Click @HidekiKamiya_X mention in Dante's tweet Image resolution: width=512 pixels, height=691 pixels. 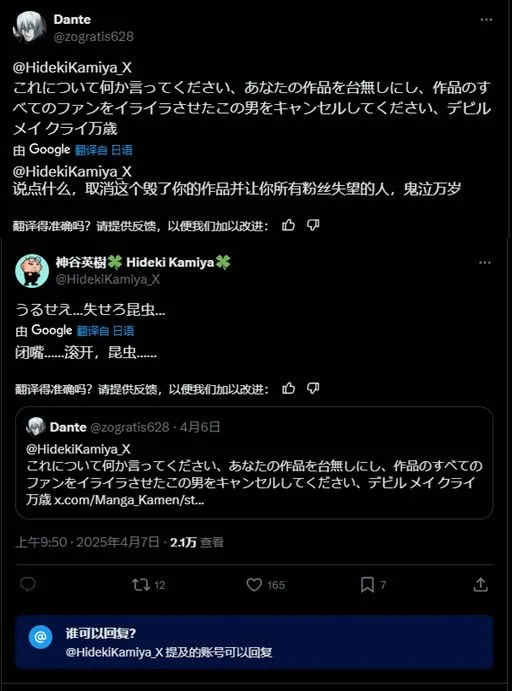(x=72, y=67)
